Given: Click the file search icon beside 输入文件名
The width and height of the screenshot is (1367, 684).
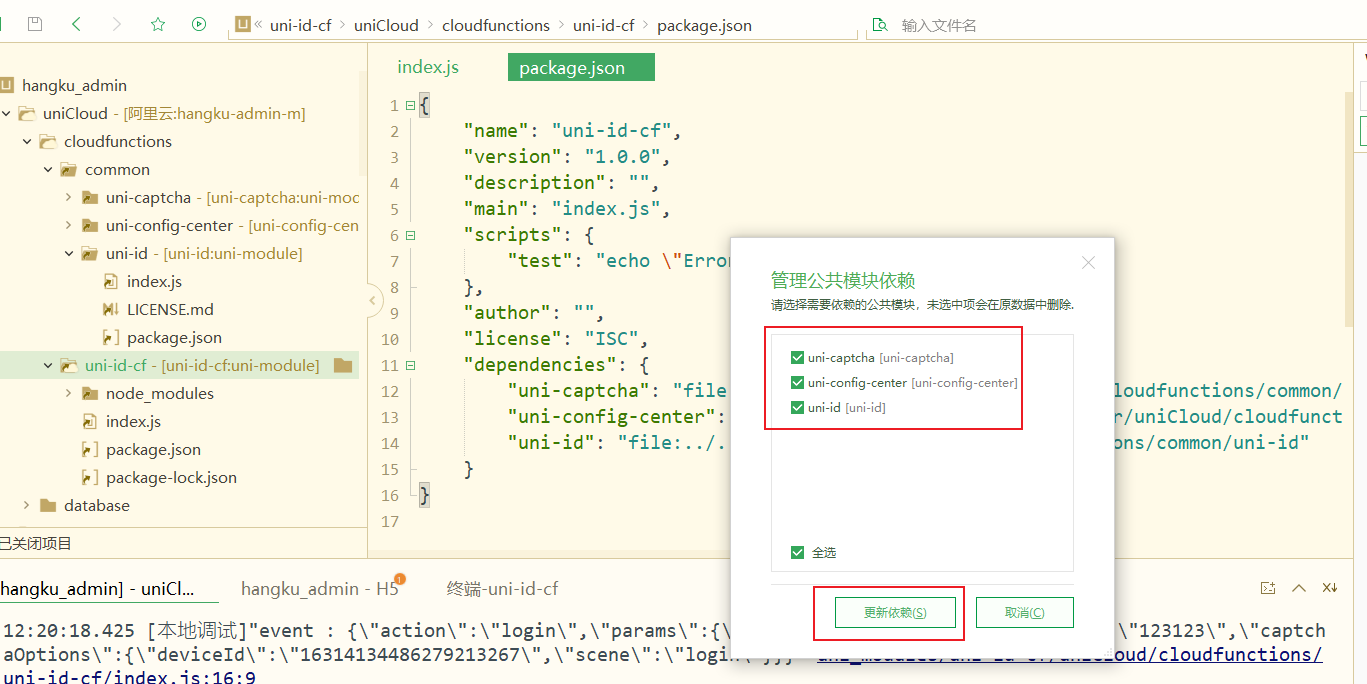Looking at the screenshot, I should point(880,25).
